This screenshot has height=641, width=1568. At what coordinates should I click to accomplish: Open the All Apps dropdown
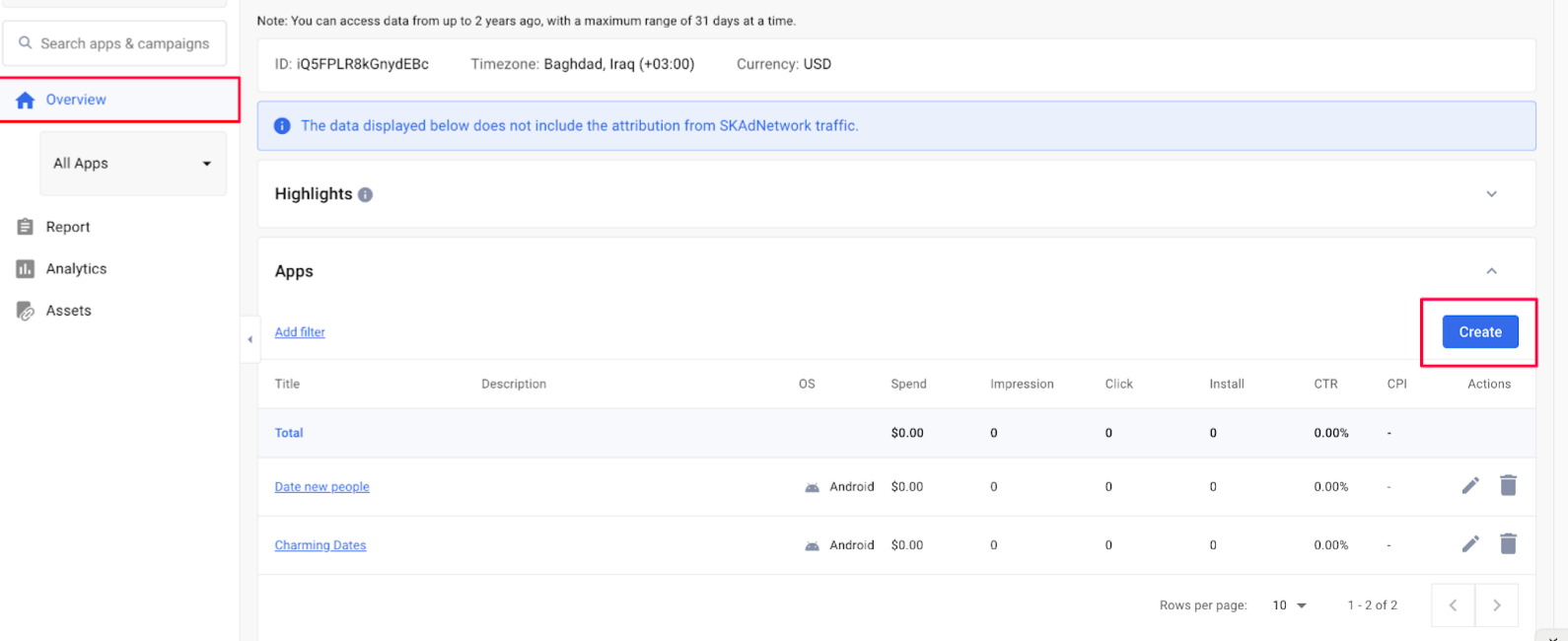(132, 164)
